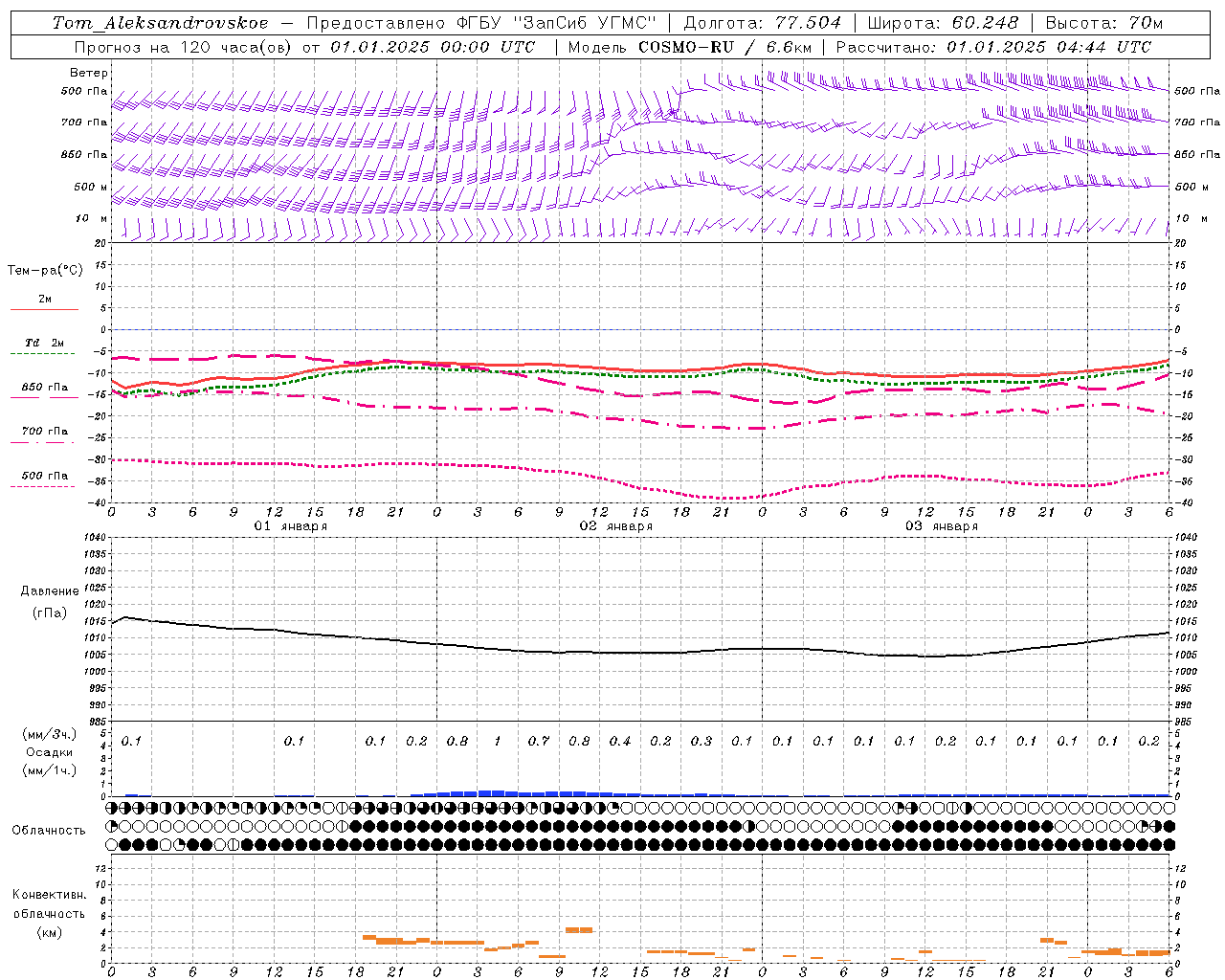
Task: Click the 2м temperature legend entry
Action: coord(45,300)
